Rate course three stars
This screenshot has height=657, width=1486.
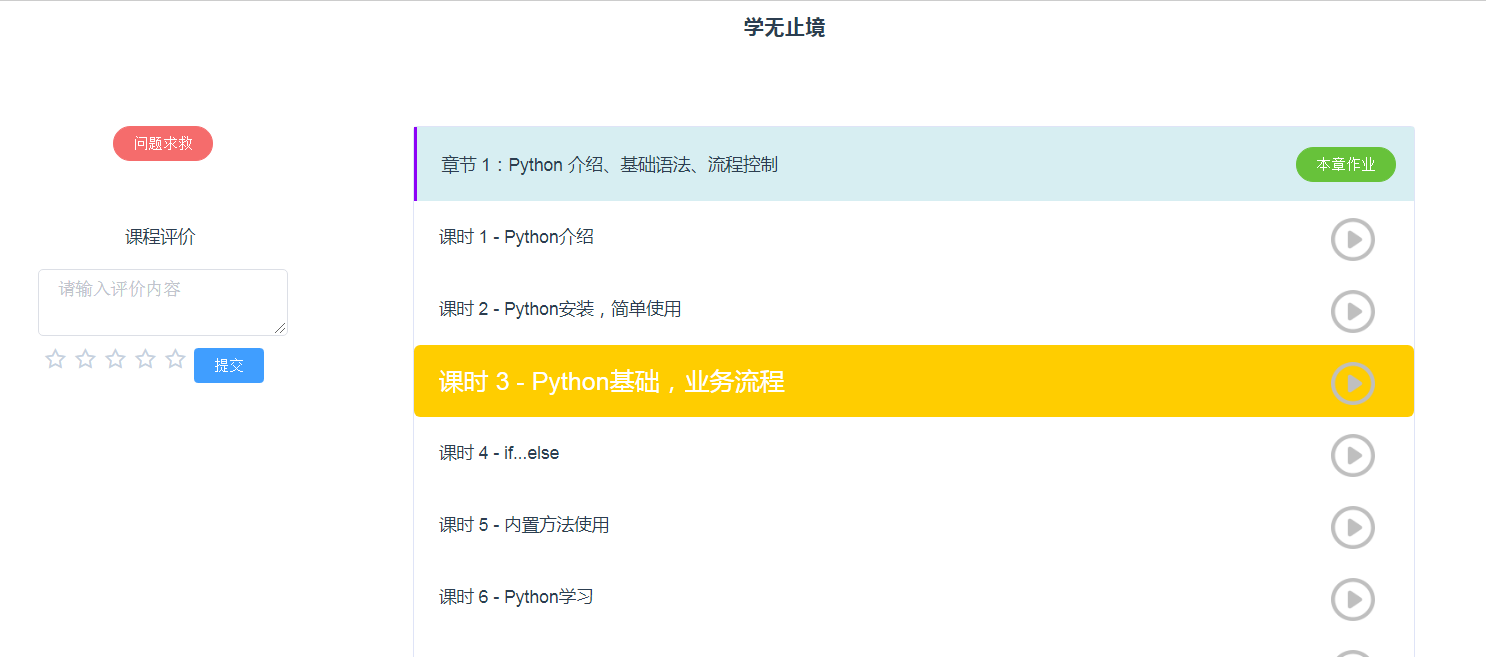tap(115, 359)
